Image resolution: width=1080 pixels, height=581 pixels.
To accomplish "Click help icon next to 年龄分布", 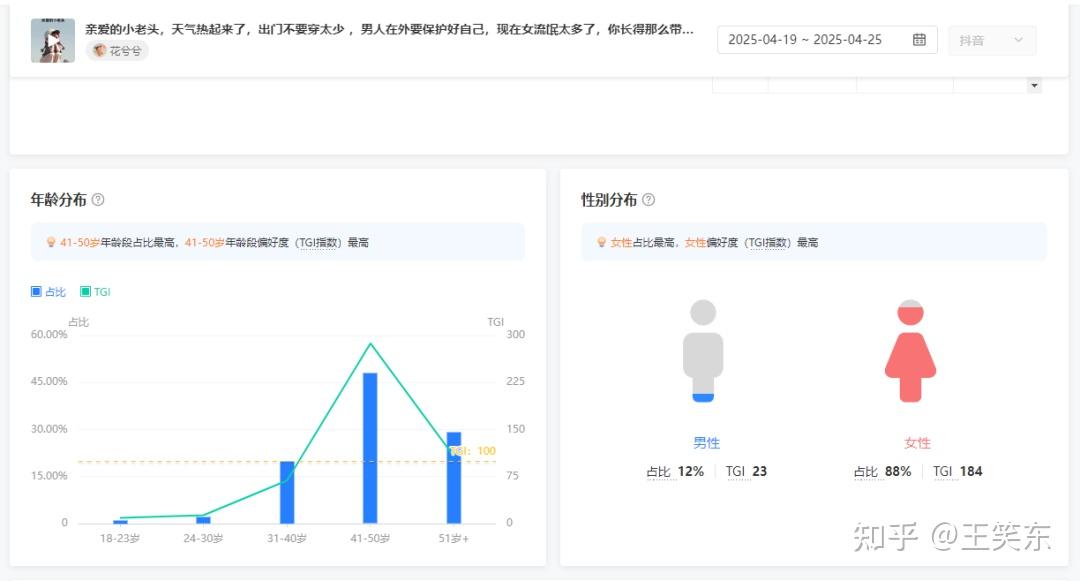I will 98,200.
